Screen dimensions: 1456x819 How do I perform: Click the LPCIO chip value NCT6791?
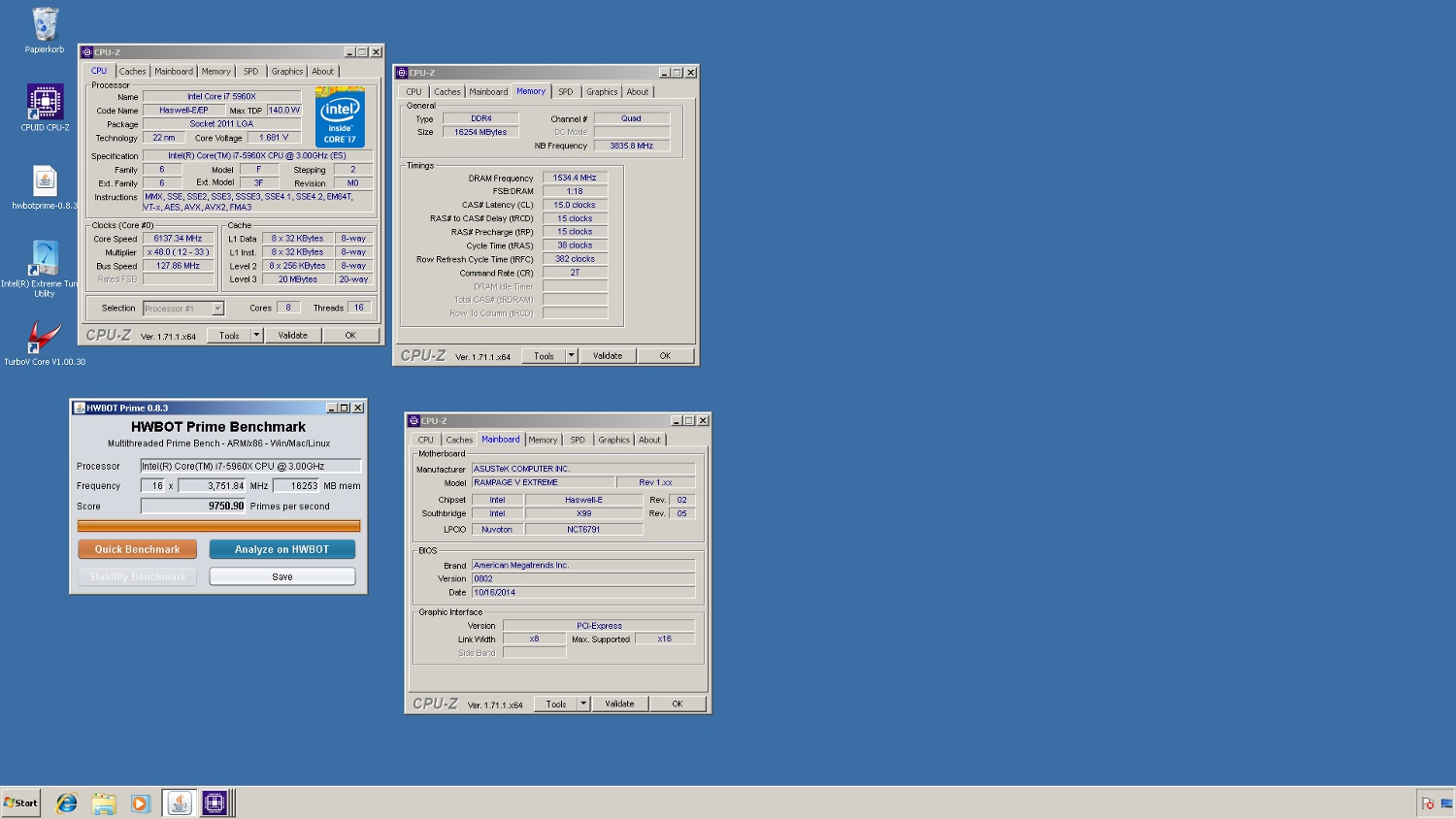(583, 530)
